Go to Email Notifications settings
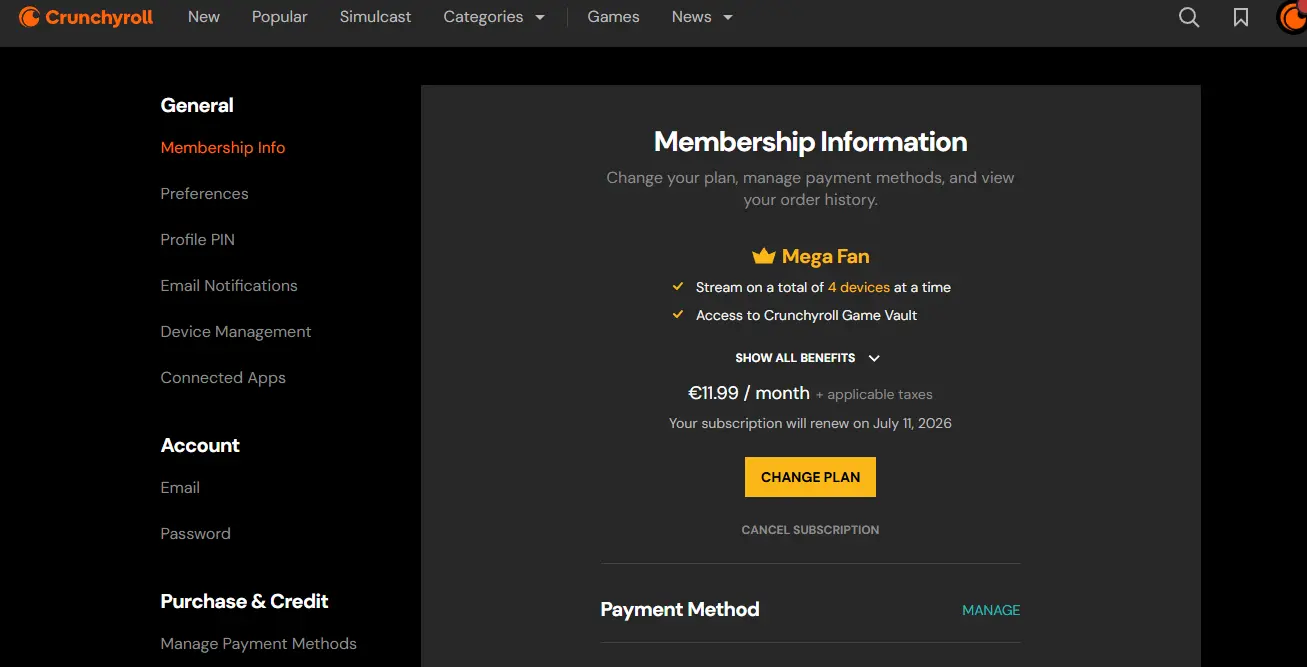Screen dimensions: 1307x667 [x=229, y=286]
